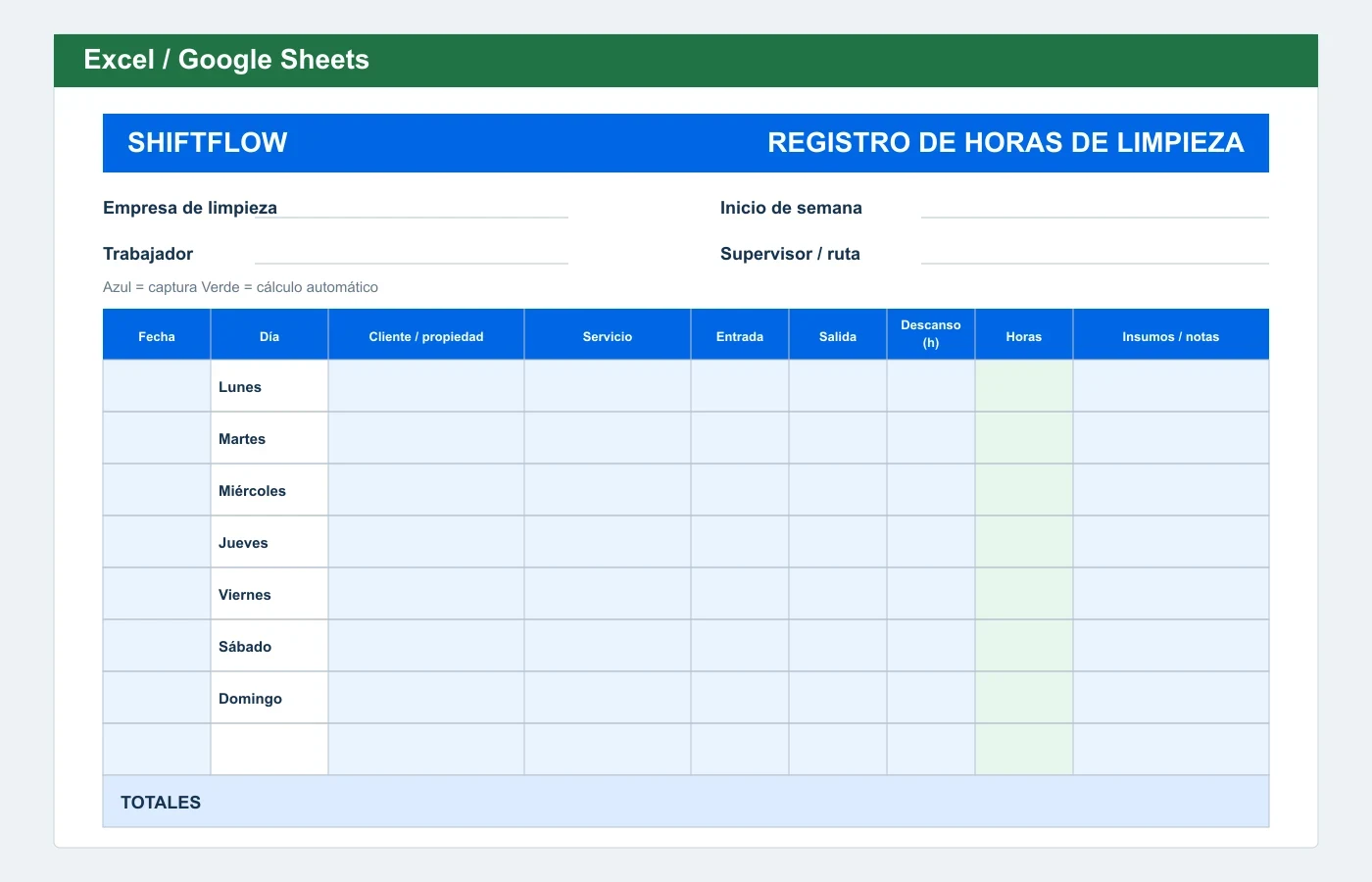Click the Descanso cell in the Sábado row
Screen dimensions: 1372x882
point(931,646)
